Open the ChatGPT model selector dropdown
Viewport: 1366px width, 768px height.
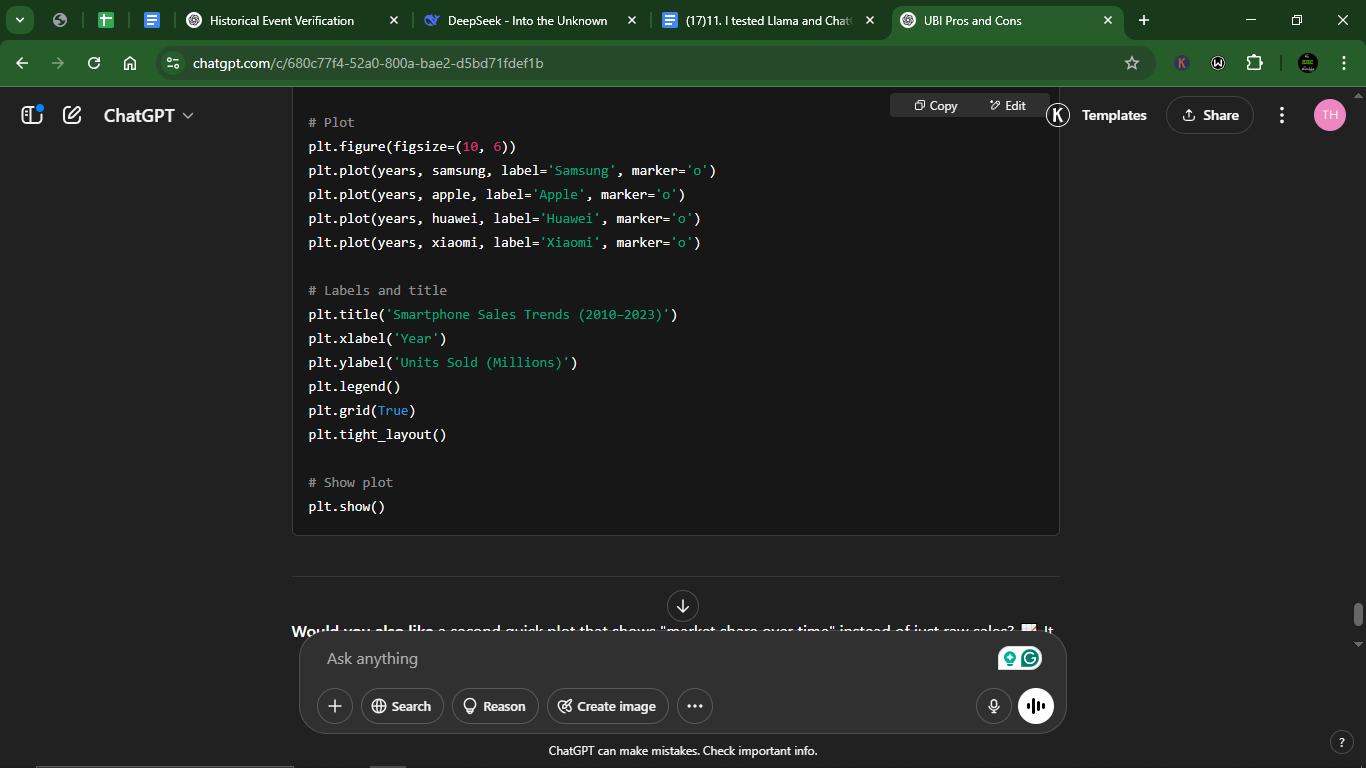click(x=149, y=115)
